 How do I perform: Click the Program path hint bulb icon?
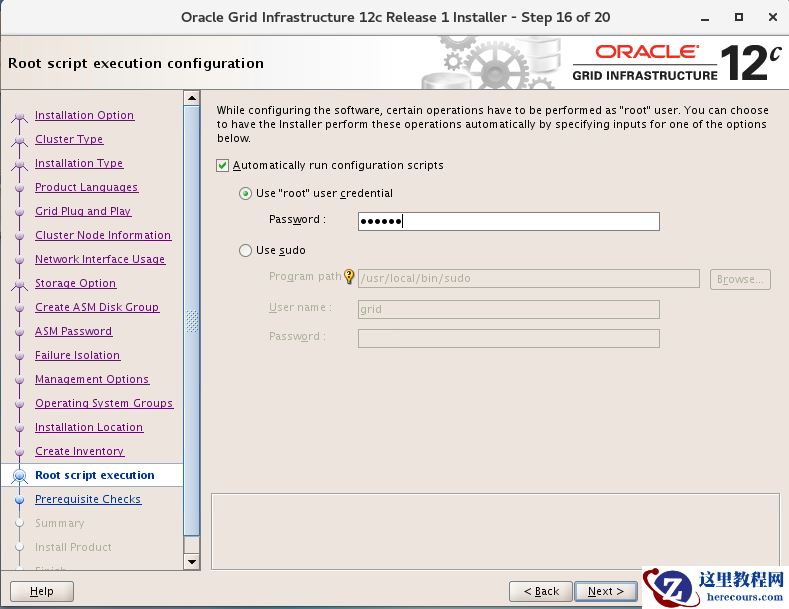(349, 276)
